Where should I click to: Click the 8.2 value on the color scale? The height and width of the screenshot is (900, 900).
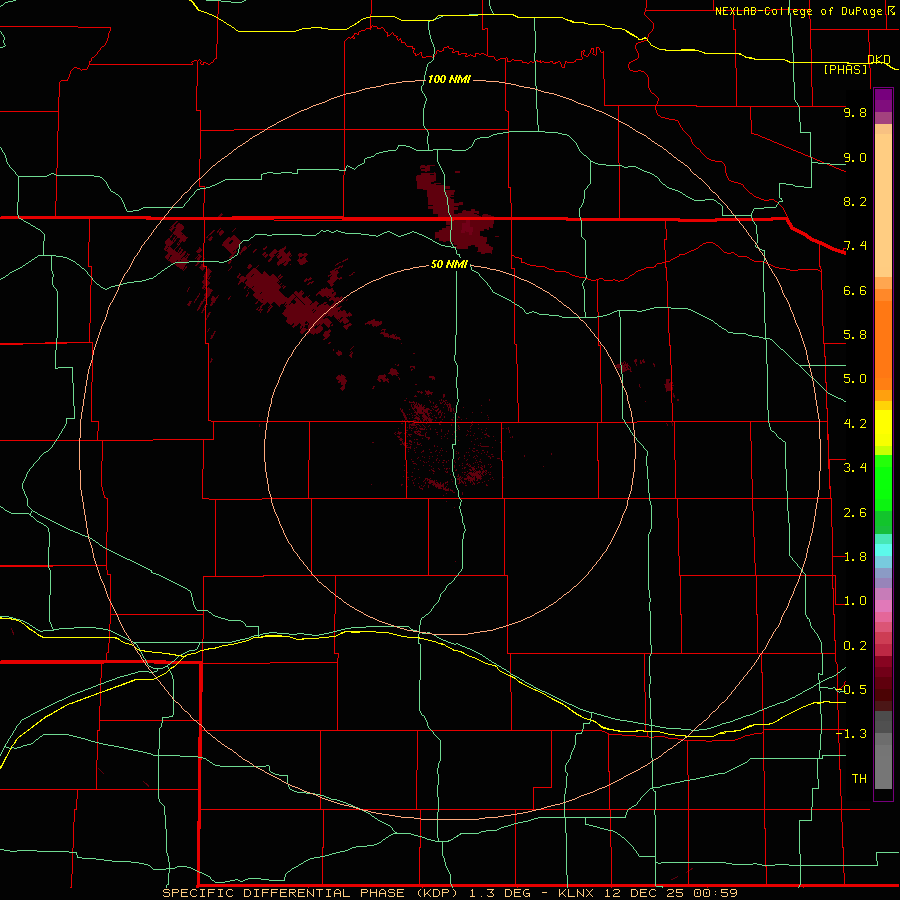855,201
